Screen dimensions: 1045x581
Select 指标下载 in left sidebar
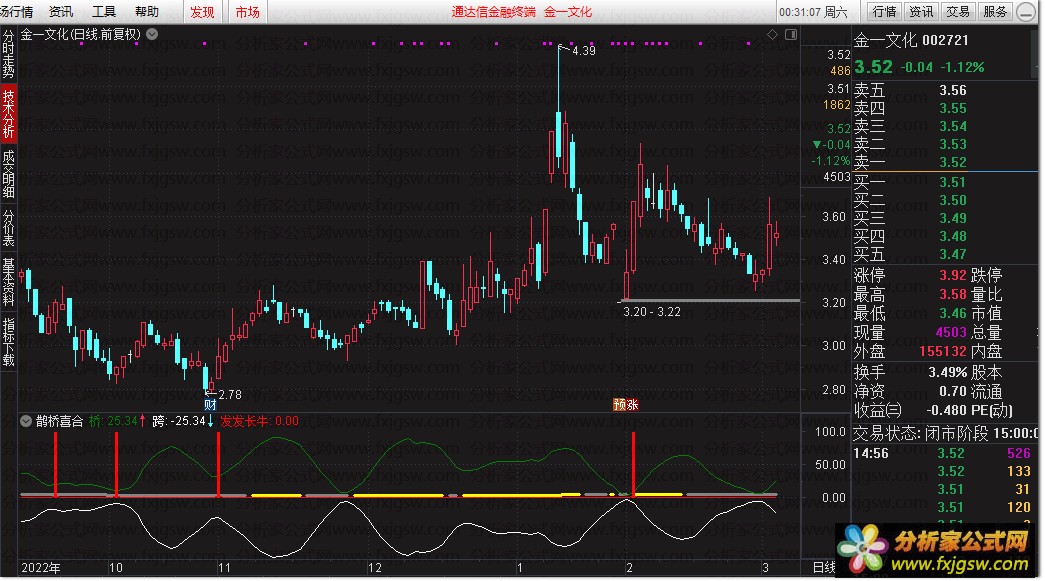point(8,342)
